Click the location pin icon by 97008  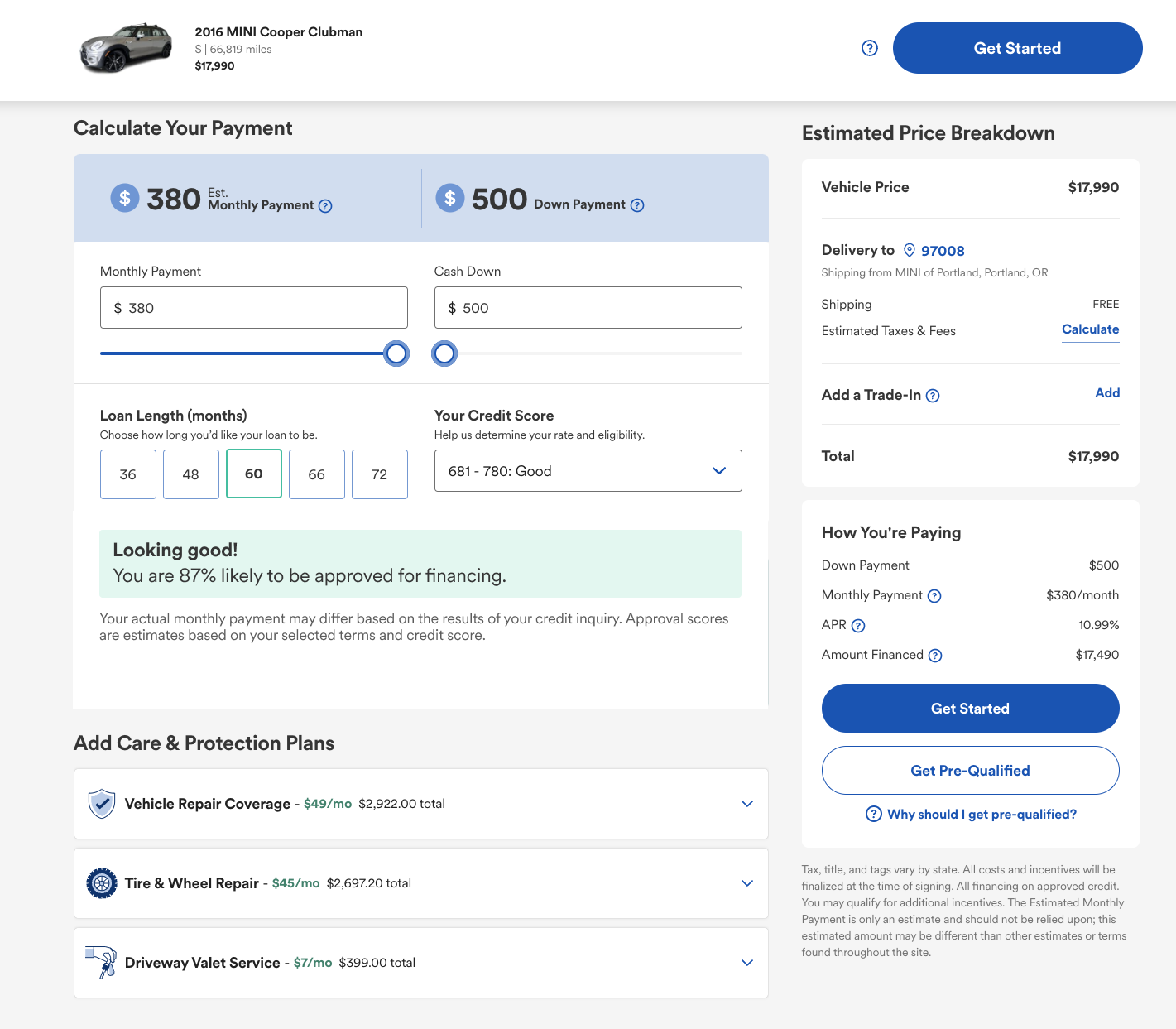(910, 250)
